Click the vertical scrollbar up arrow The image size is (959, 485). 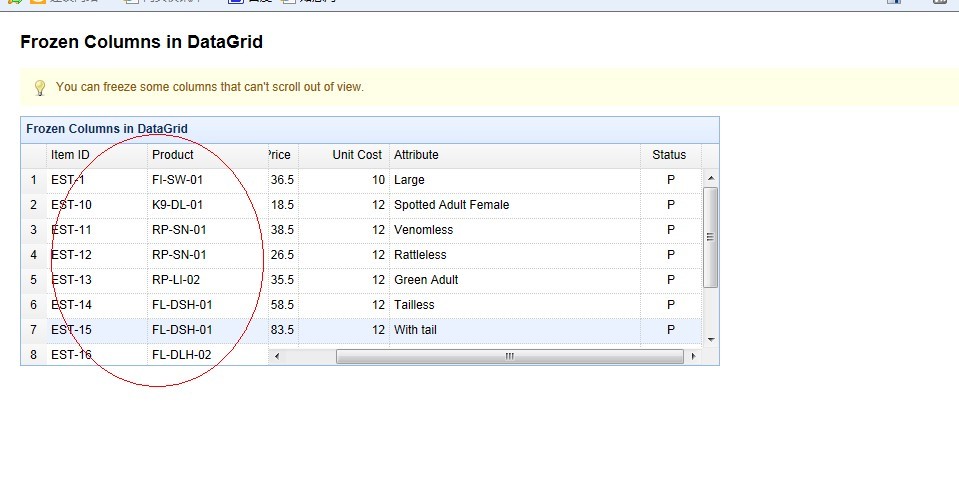point(711,179)
